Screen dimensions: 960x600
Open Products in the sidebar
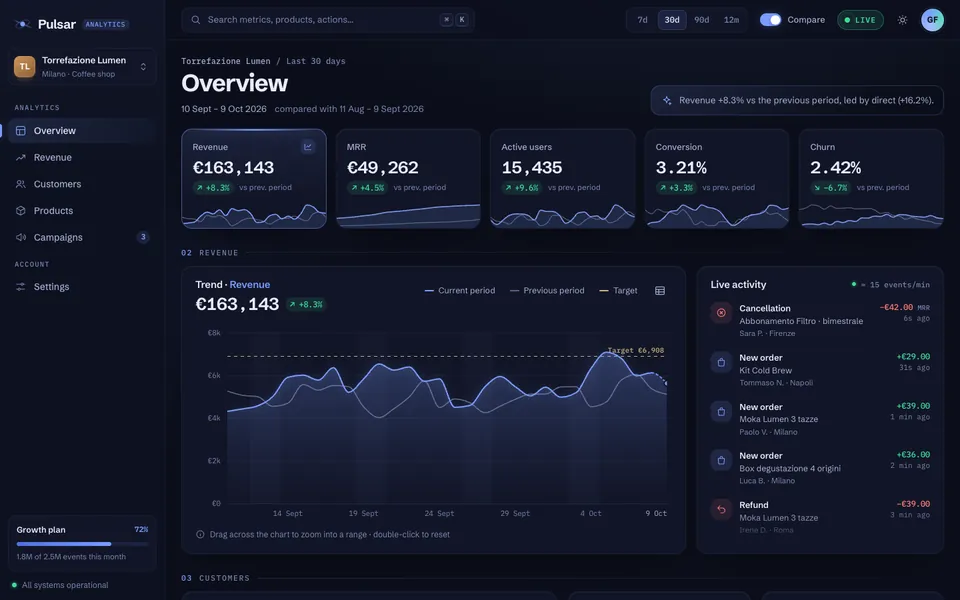[82, 211]
